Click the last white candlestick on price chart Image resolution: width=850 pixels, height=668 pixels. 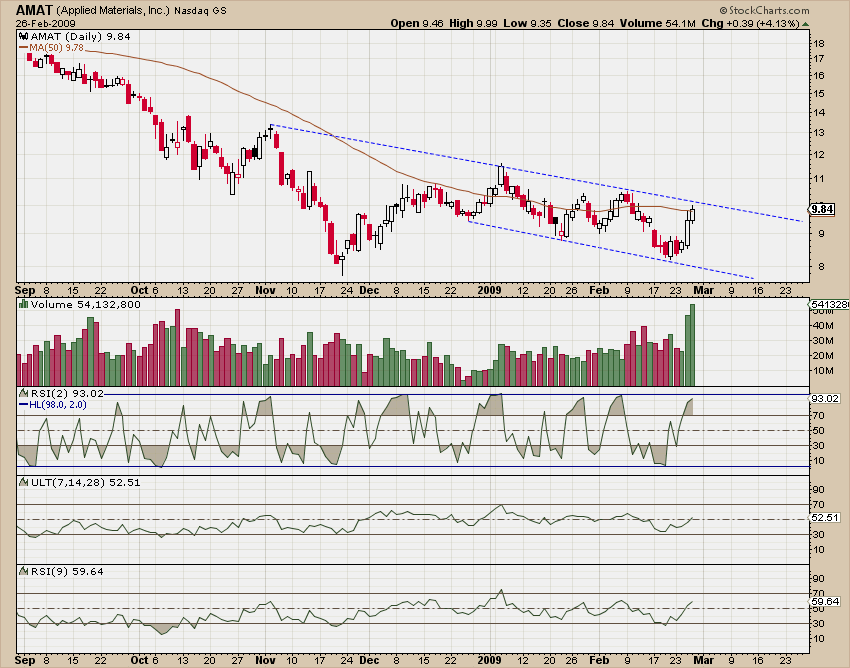tap(692, 214)
